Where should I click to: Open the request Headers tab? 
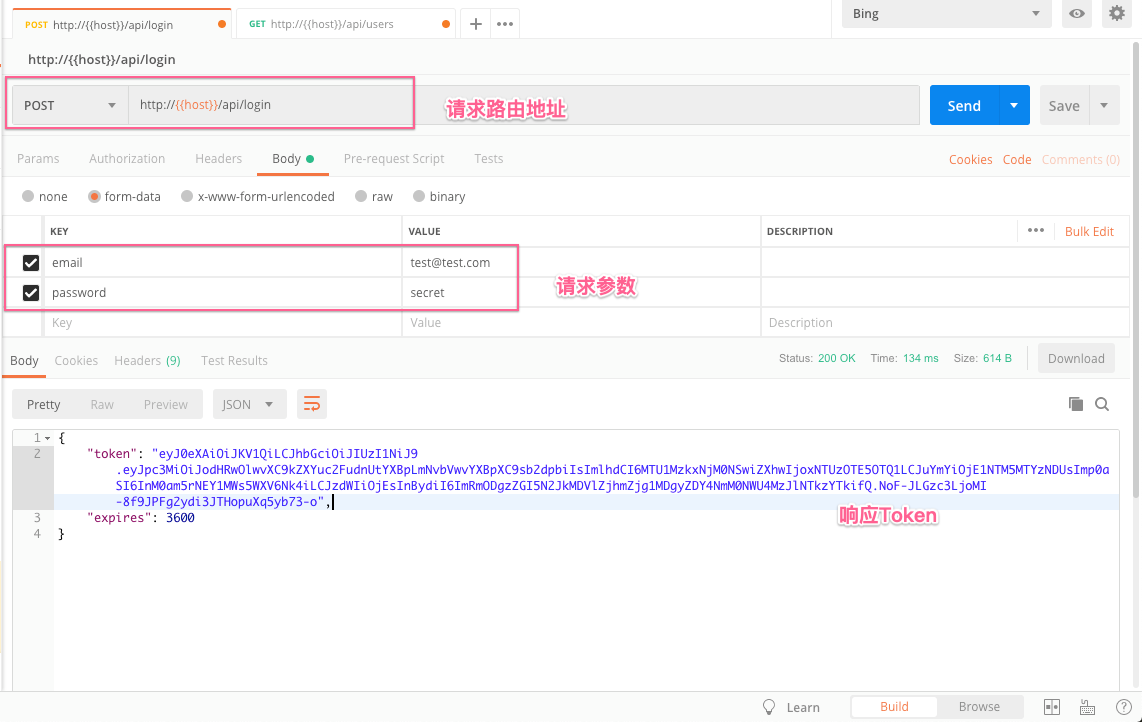pos(218,158)
